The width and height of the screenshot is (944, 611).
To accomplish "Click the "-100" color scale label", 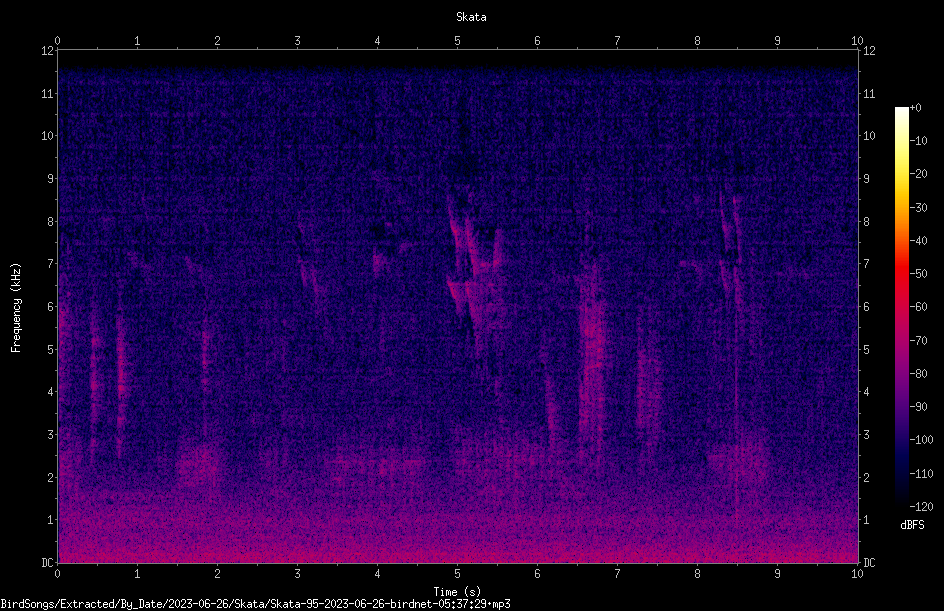I will coord(922,440).
